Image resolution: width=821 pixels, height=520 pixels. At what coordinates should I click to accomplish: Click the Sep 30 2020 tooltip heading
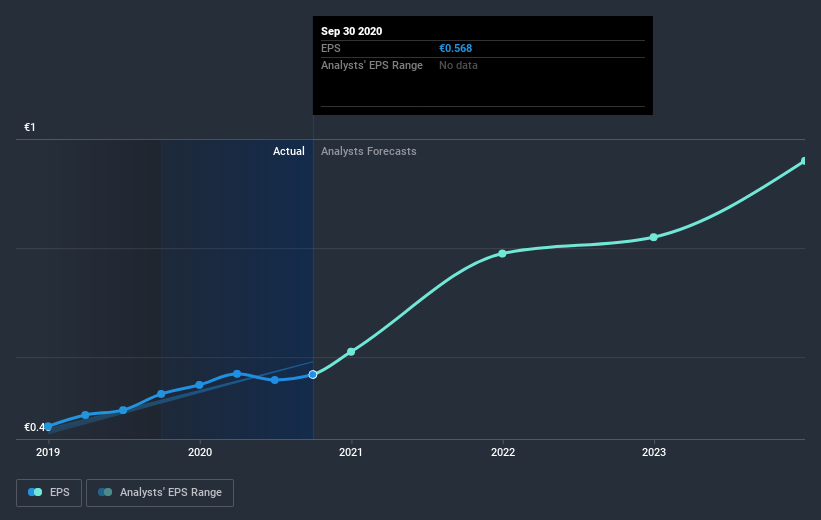pos(351,31)
